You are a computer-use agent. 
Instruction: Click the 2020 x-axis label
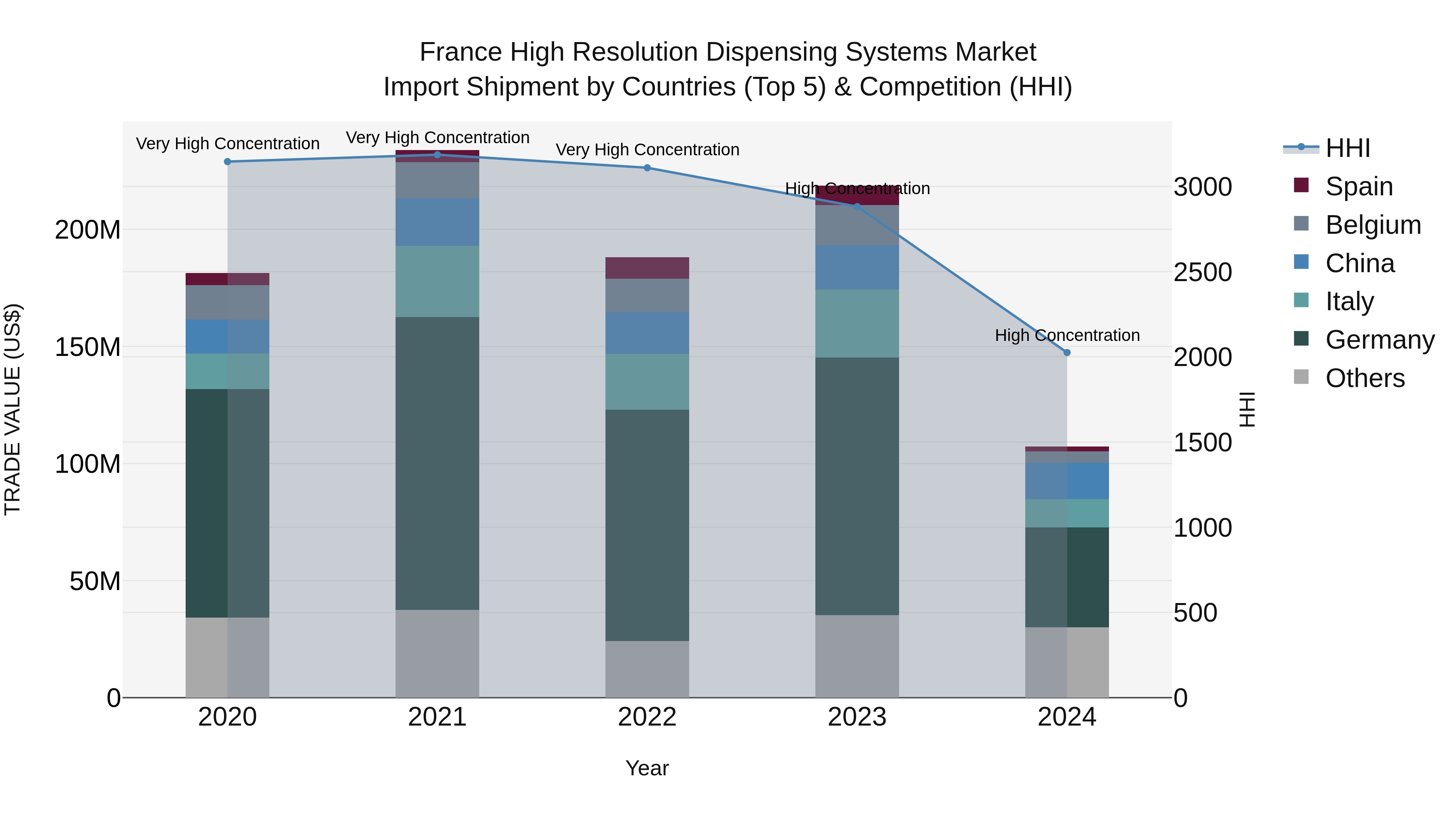coord(228,717)
